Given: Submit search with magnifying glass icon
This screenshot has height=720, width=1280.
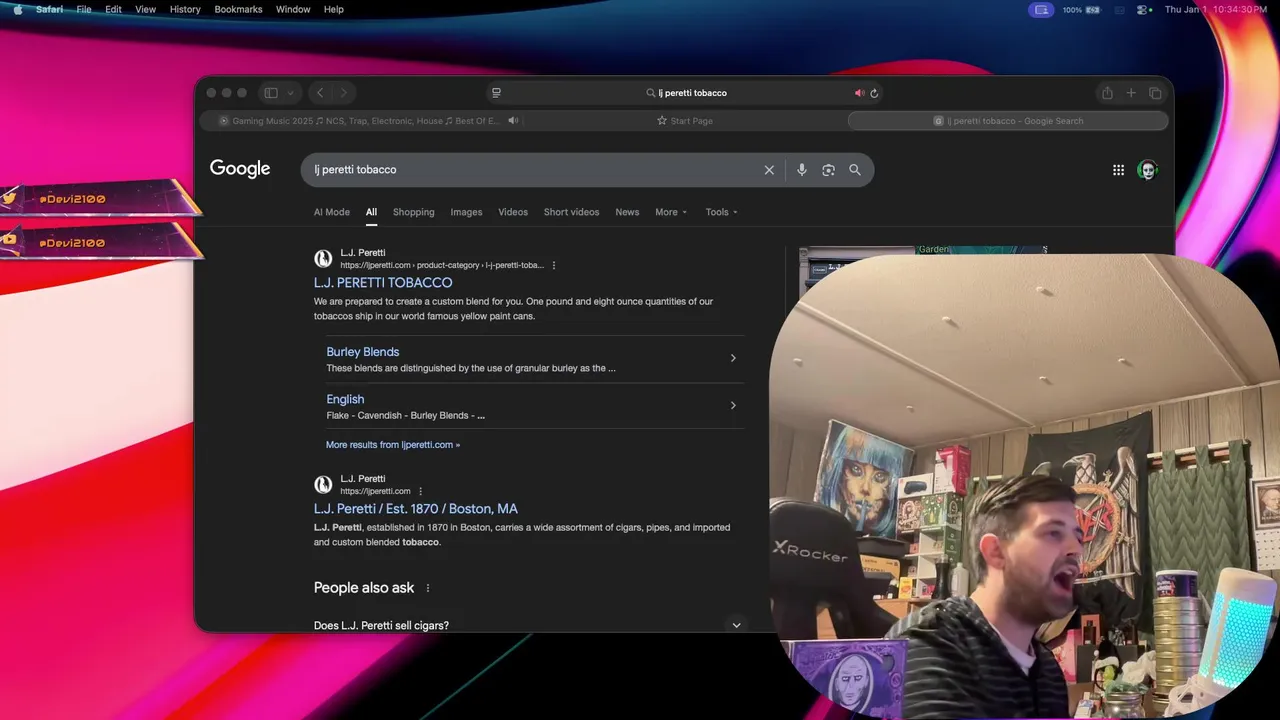Looking at the screenshot, I should (855, 170).
